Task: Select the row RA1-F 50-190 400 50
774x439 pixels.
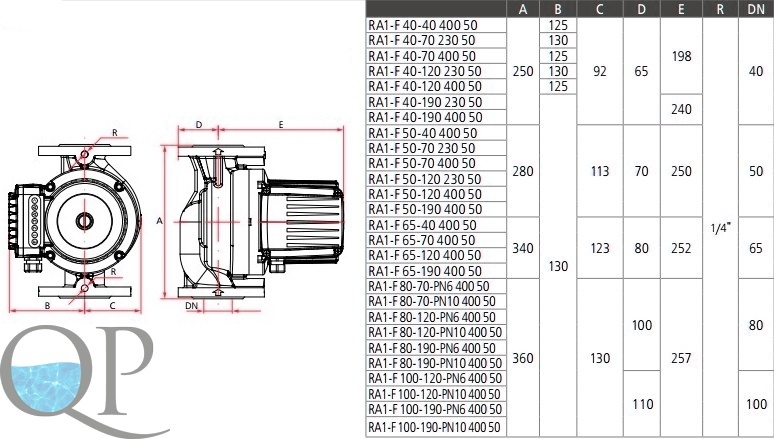Action: [x=424, y=209]
